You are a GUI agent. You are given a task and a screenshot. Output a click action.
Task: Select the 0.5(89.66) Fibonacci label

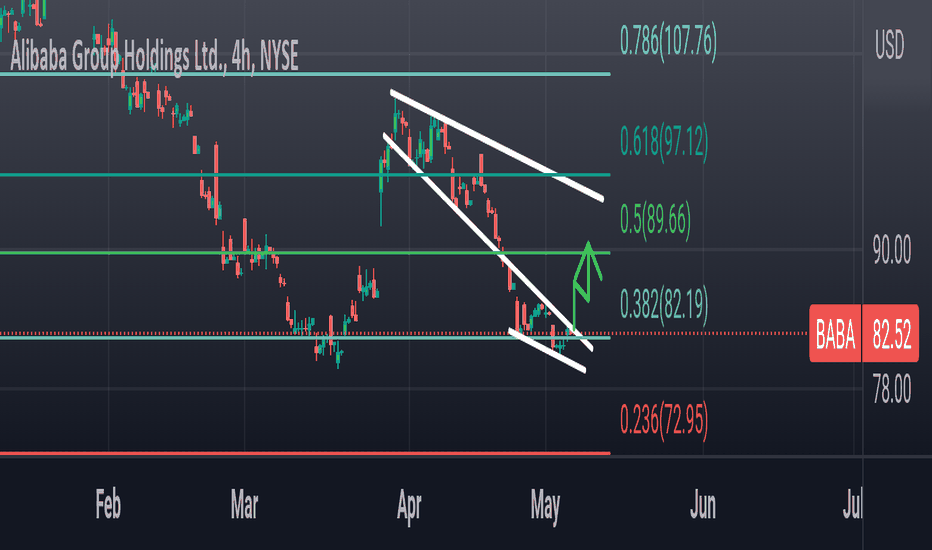click(x=655, y=219)
